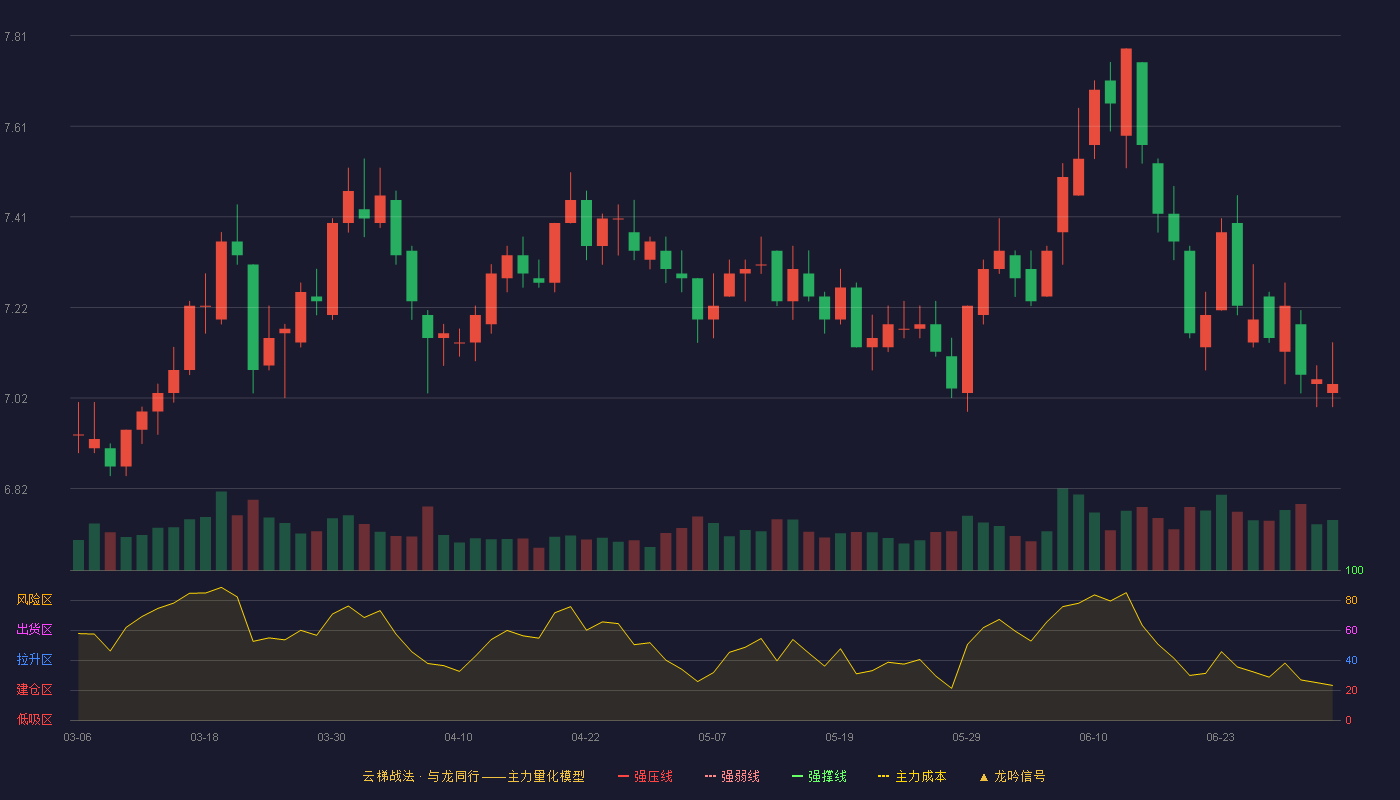The width and height of the screenshot is (1400, 800).
Task: Select the 04-10 date label
Action: tap(458, 737)
